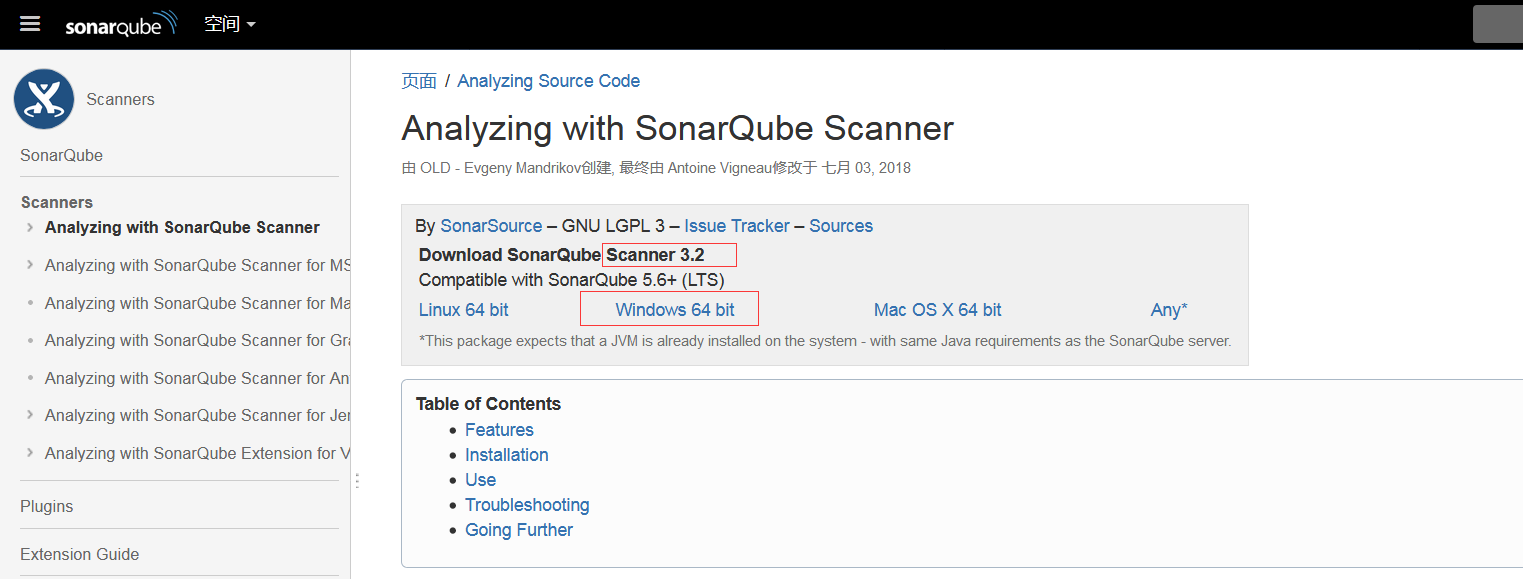Open the Issue Tracker link
This screenshot has width=1523, height=579.
tap(737, 226)
